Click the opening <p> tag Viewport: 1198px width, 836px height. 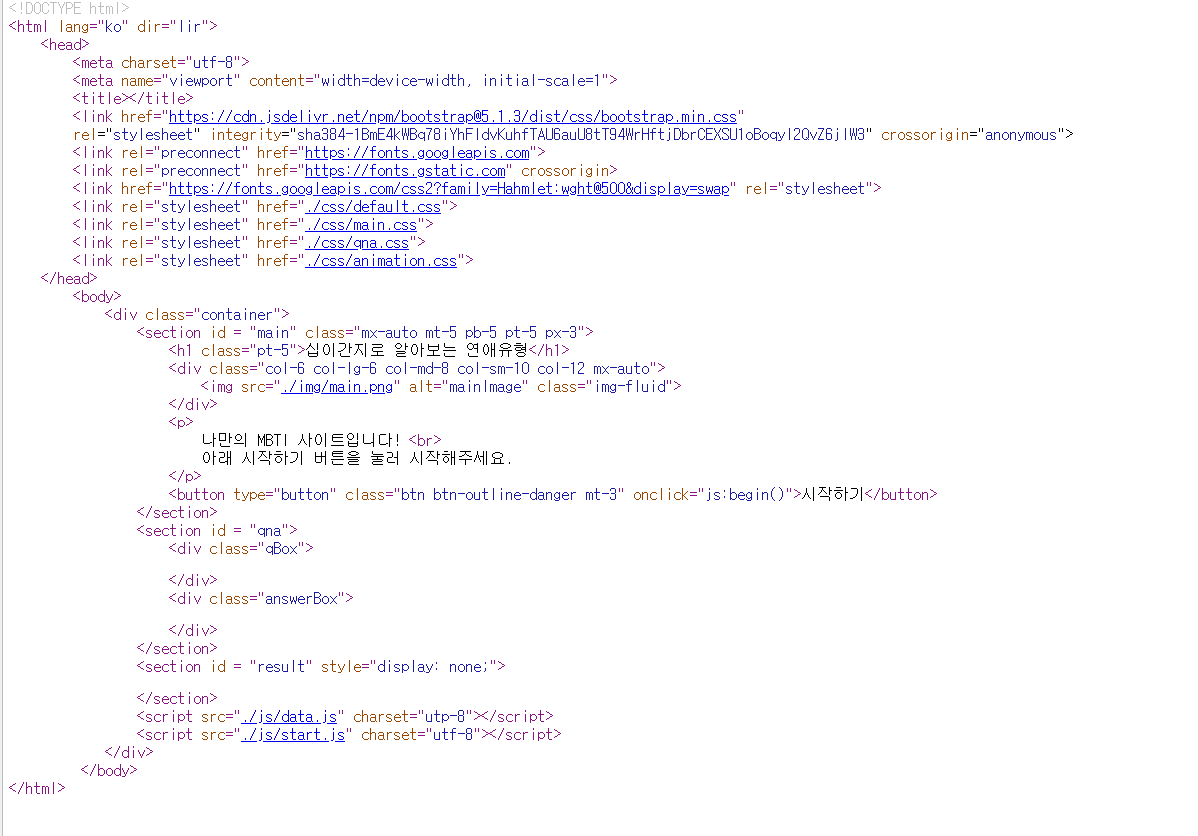[x=181, y=423]
